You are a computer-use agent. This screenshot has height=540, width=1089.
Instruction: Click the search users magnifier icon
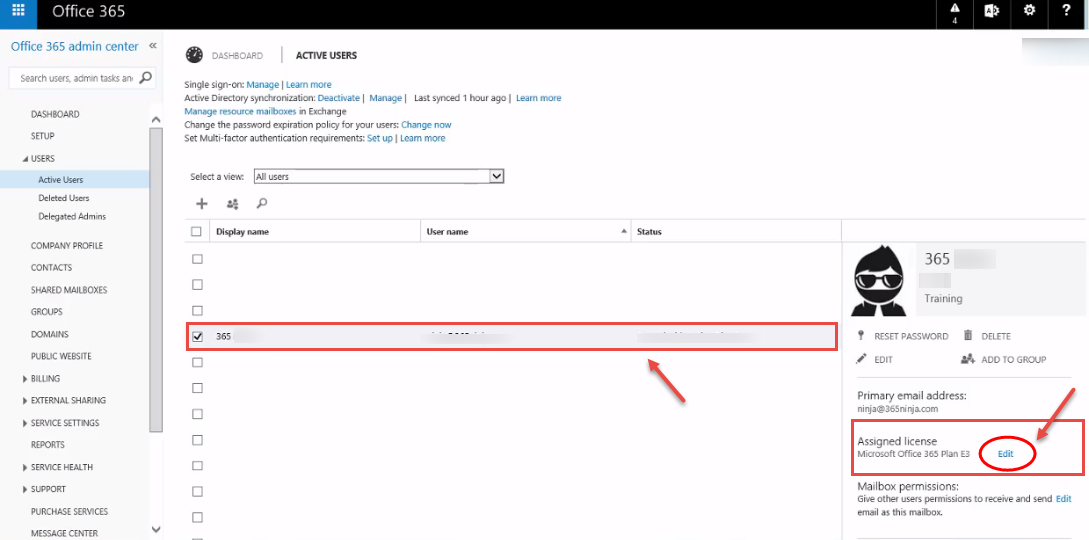point(262,203)
